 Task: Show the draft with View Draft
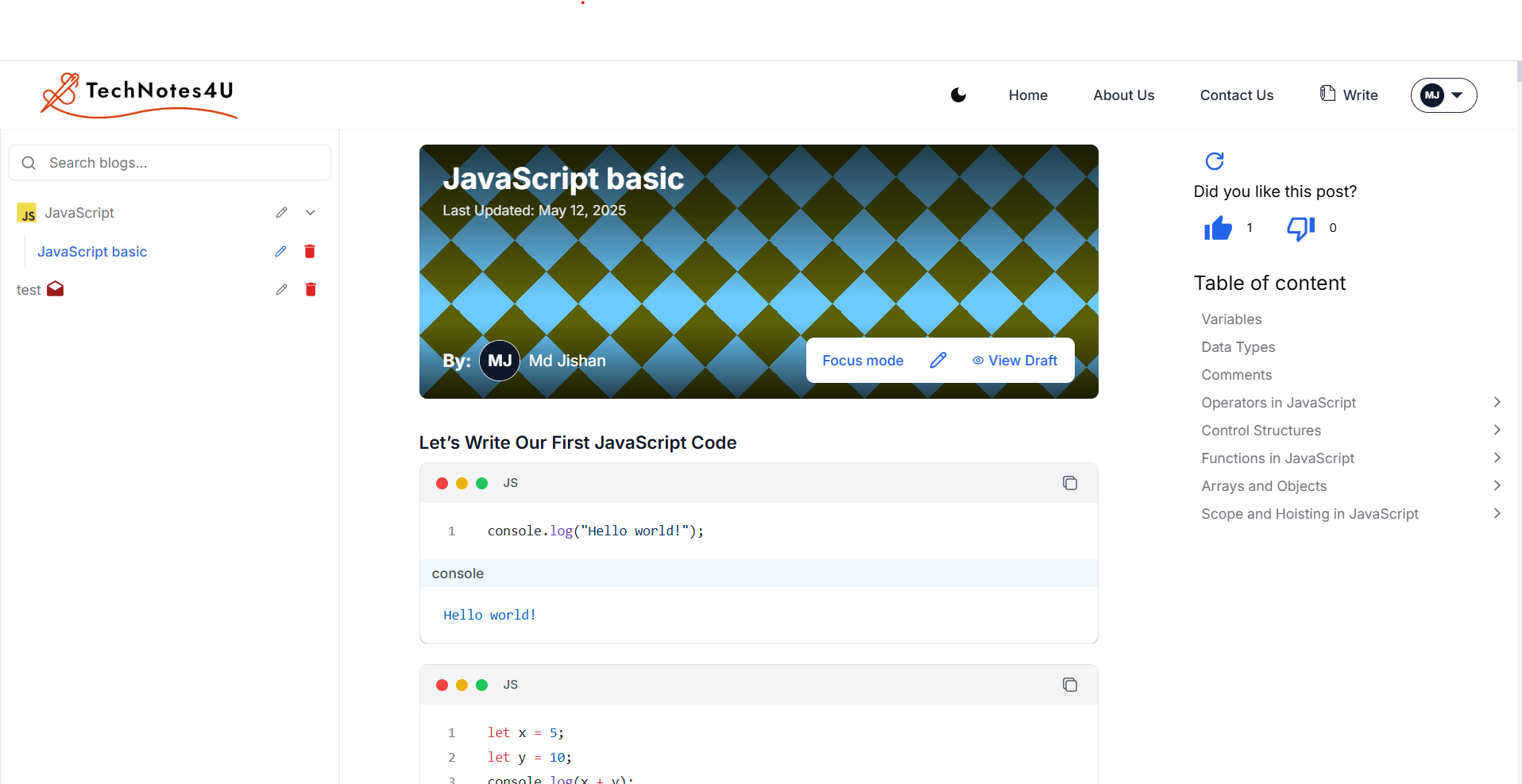[1014, 361]
